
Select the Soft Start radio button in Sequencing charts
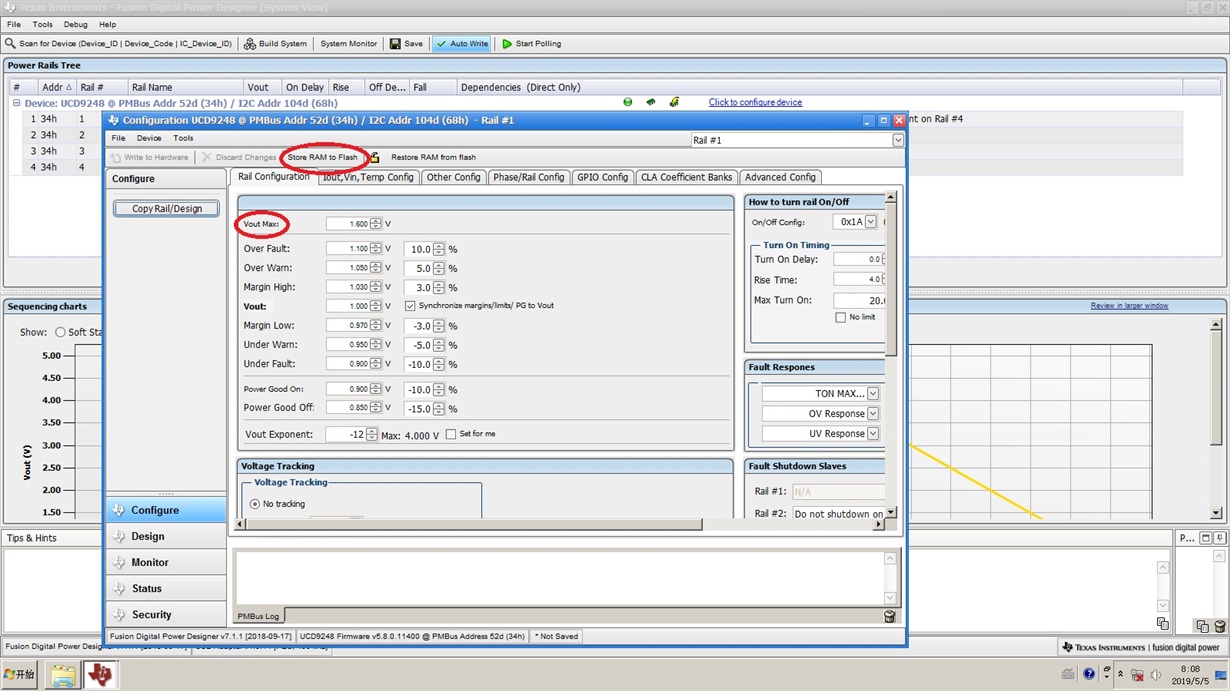pyautogui.click(x=60, y=332)
